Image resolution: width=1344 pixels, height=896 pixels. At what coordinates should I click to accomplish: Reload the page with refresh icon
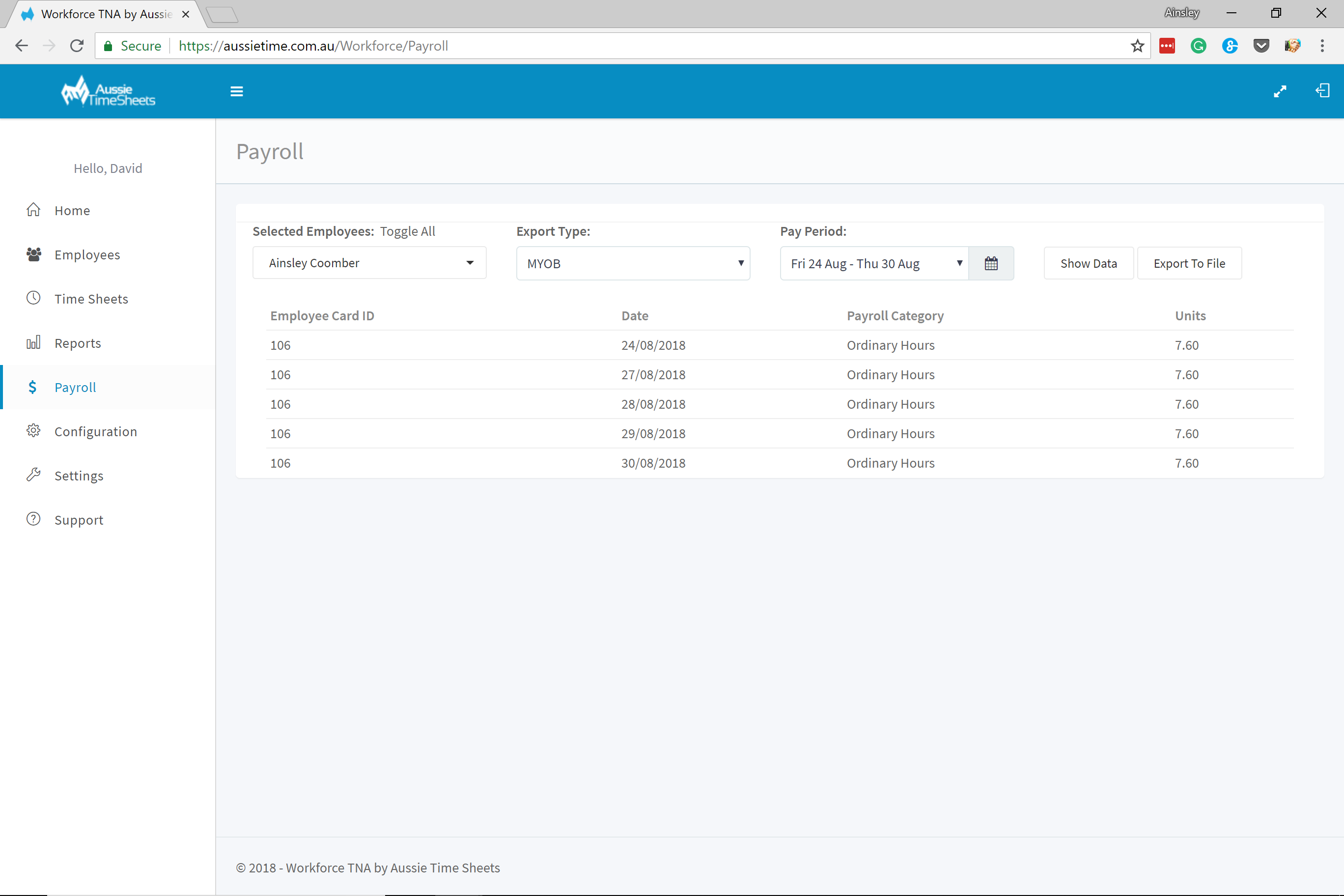pyautogui.click(x=77, y=46)
